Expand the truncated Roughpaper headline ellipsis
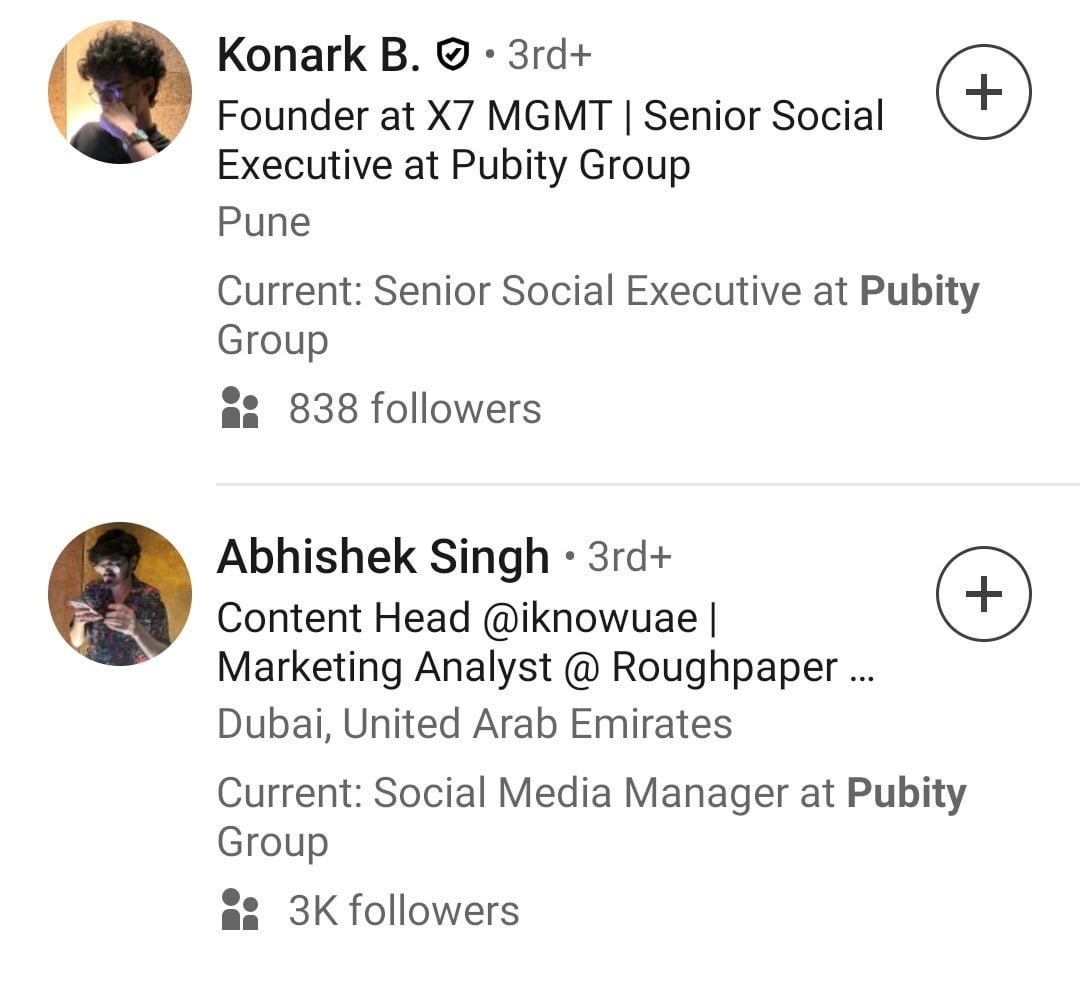The width and height of the screenshot is (1080, 982). pos(860,668)
